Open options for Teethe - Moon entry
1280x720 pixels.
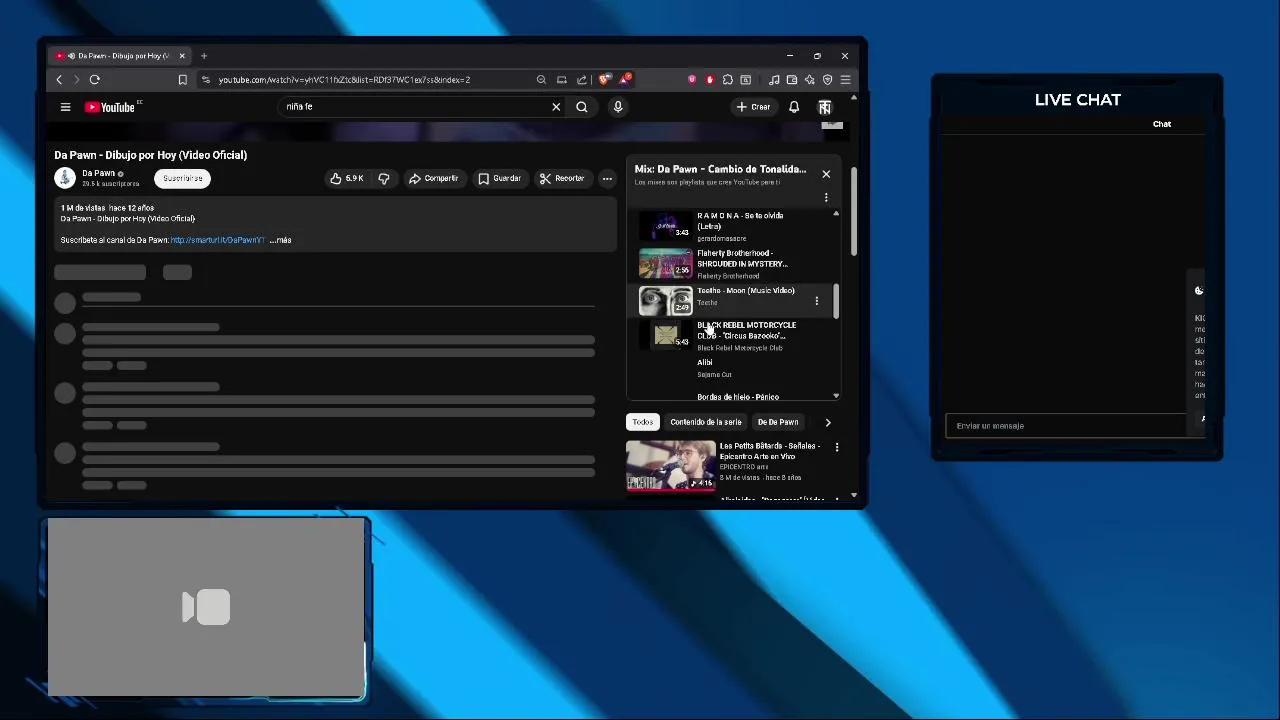[817, 300]
